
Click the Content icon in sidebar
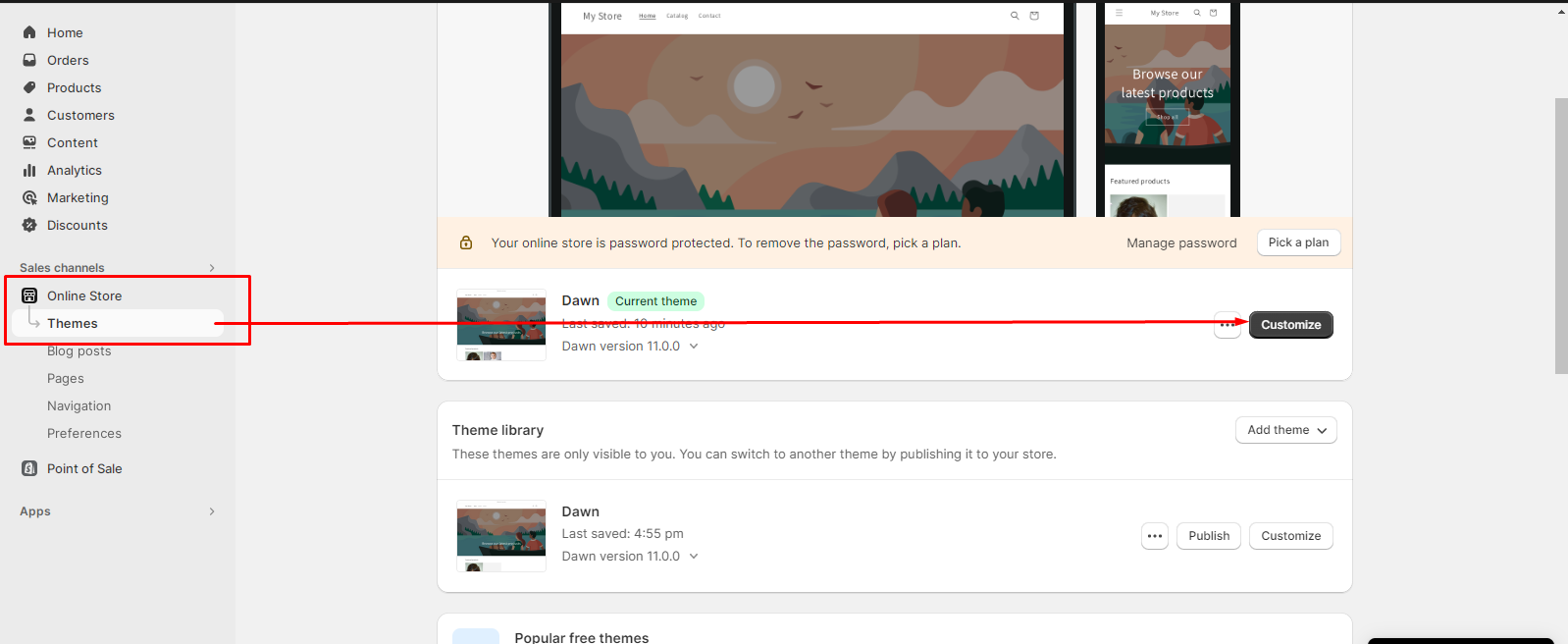29,142
